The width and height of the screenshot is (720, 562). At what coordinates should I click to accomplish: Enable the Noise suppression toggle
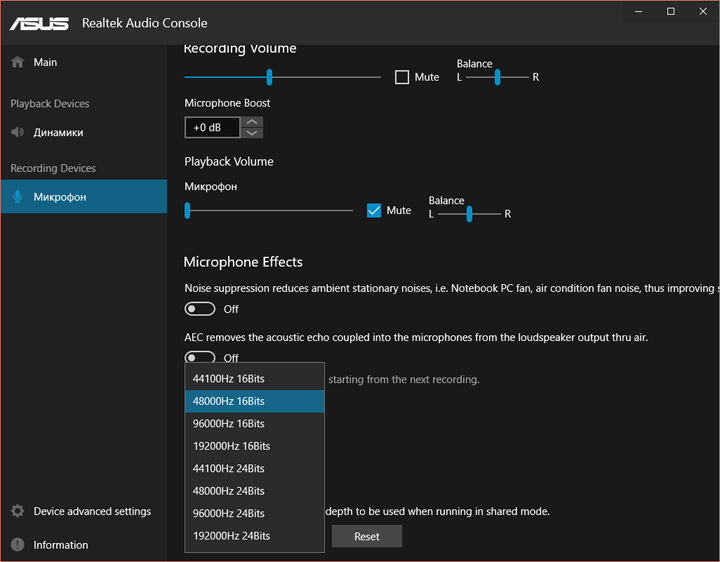pyautogui.click(x=200, y=309)
